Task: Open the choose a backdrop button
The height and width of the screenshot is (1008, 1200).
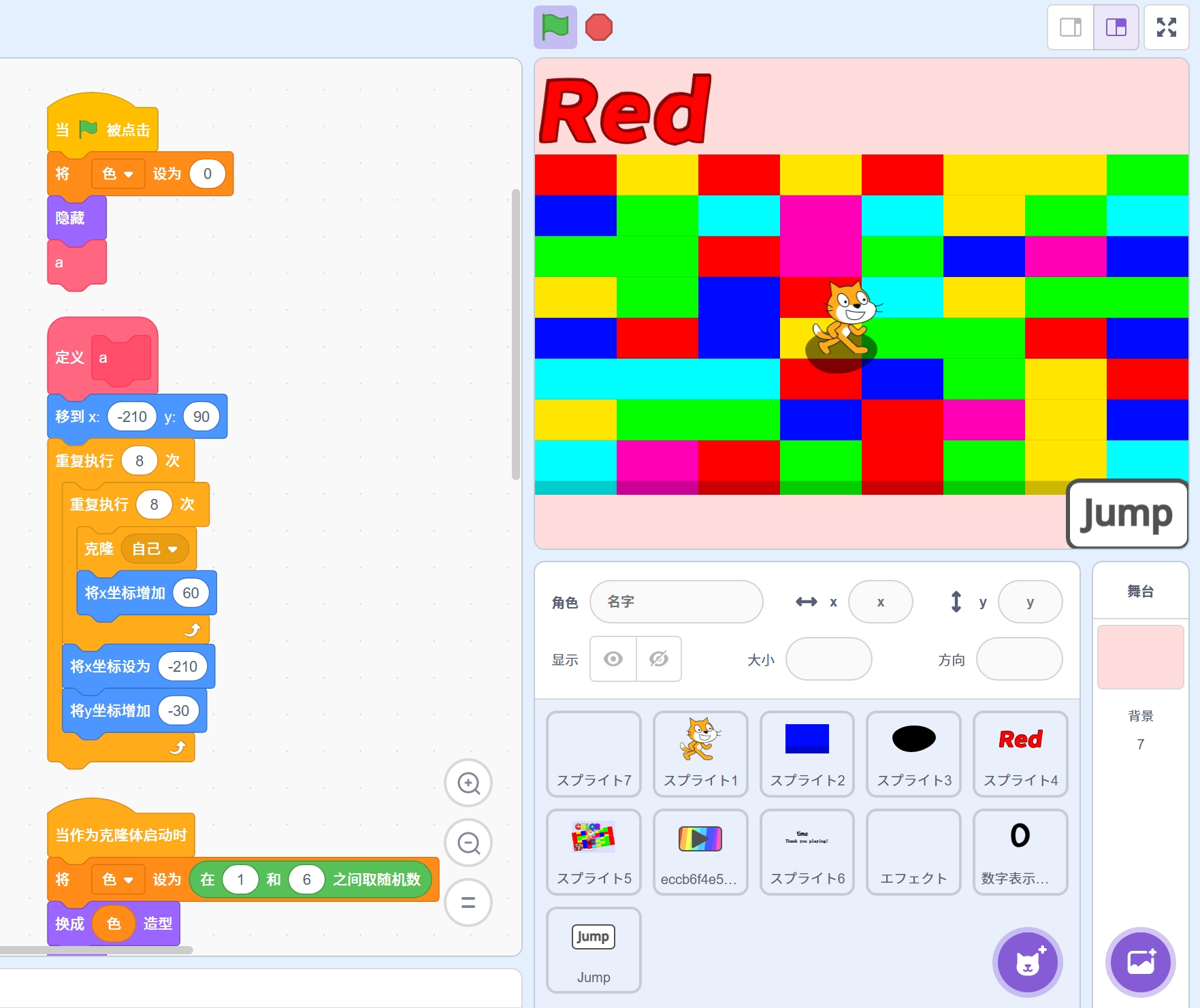Action: pos(1140,962)
